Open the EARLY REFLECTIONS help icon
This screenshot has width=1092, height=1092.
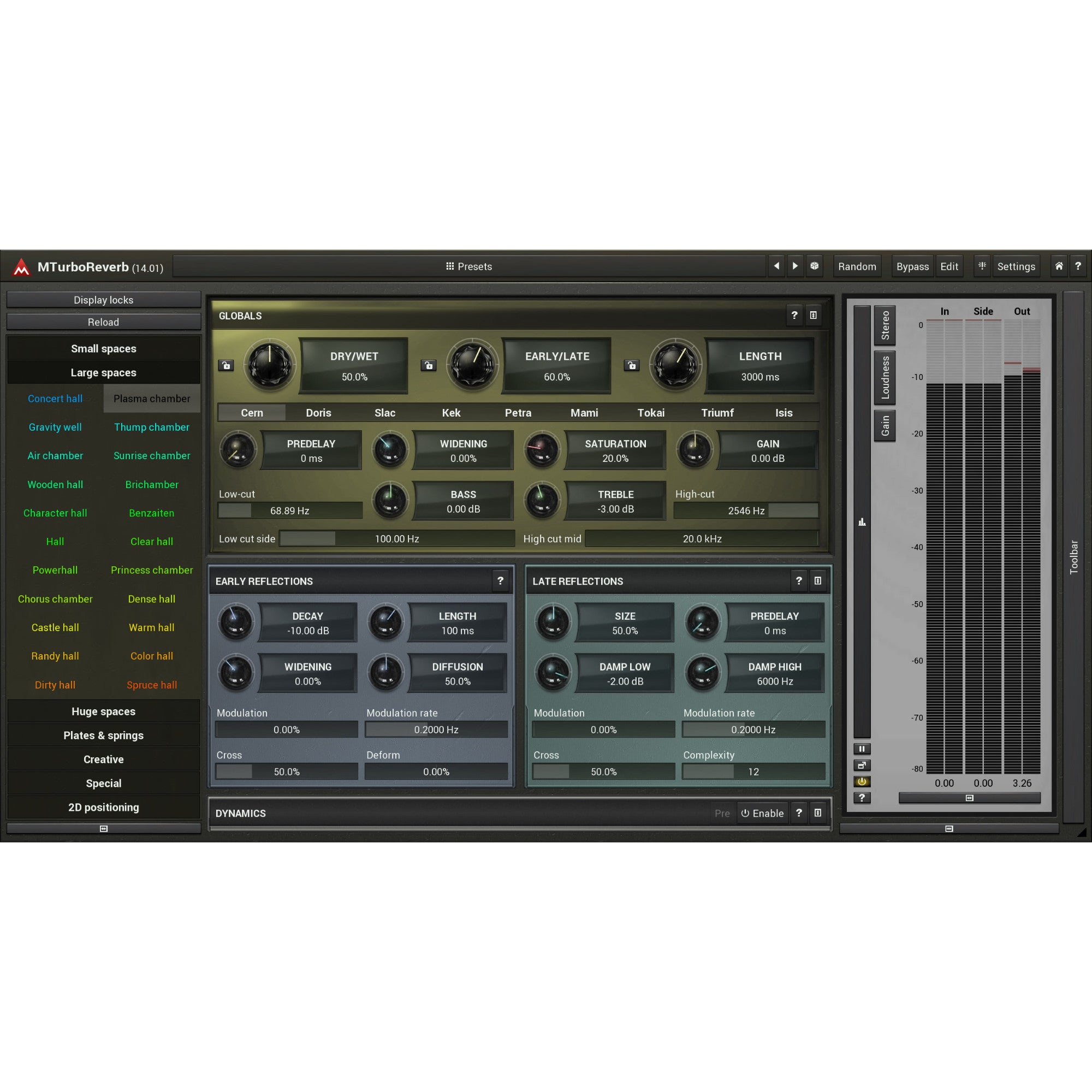[x=500, y=580]
